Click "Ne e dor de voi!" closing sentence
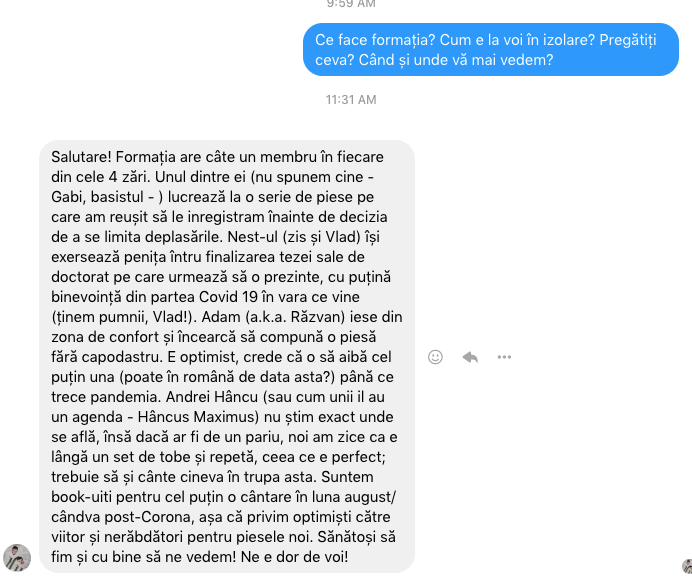Image resolution: width=692 pixels, height=577 pixels. pos(294,557)
